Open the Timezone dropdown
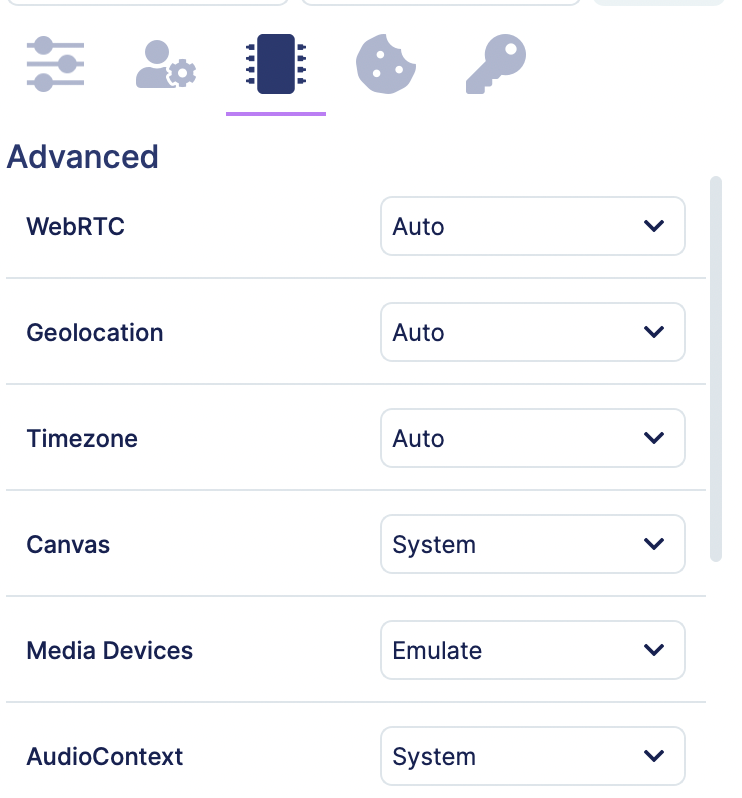The height and width of the screenshot is (798, 742). tap(533, 438)
